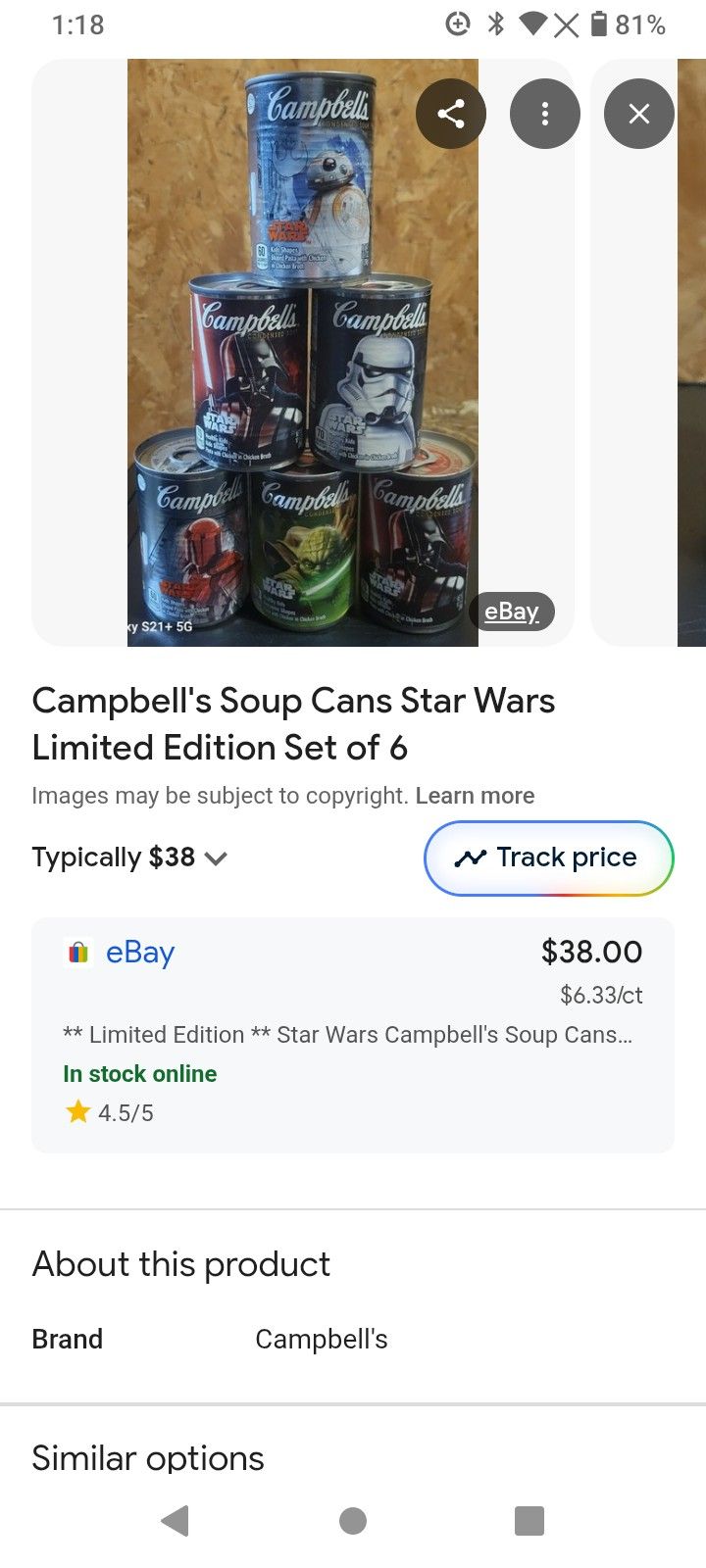Screen dimensions: 706x1568
Task: Select the Campbell's brand value
Action: click(x=321, y=1339)
